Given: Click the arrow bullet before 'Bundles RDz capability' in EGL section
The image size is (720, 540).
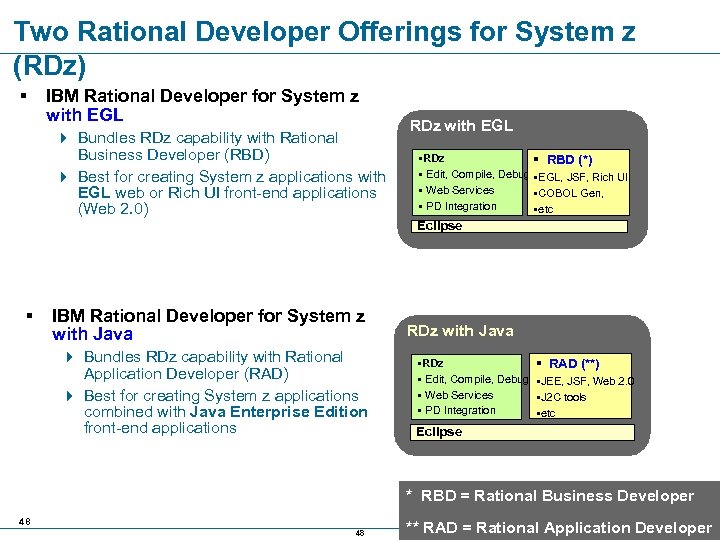Looking at the screenshot, I should (64, 138).
